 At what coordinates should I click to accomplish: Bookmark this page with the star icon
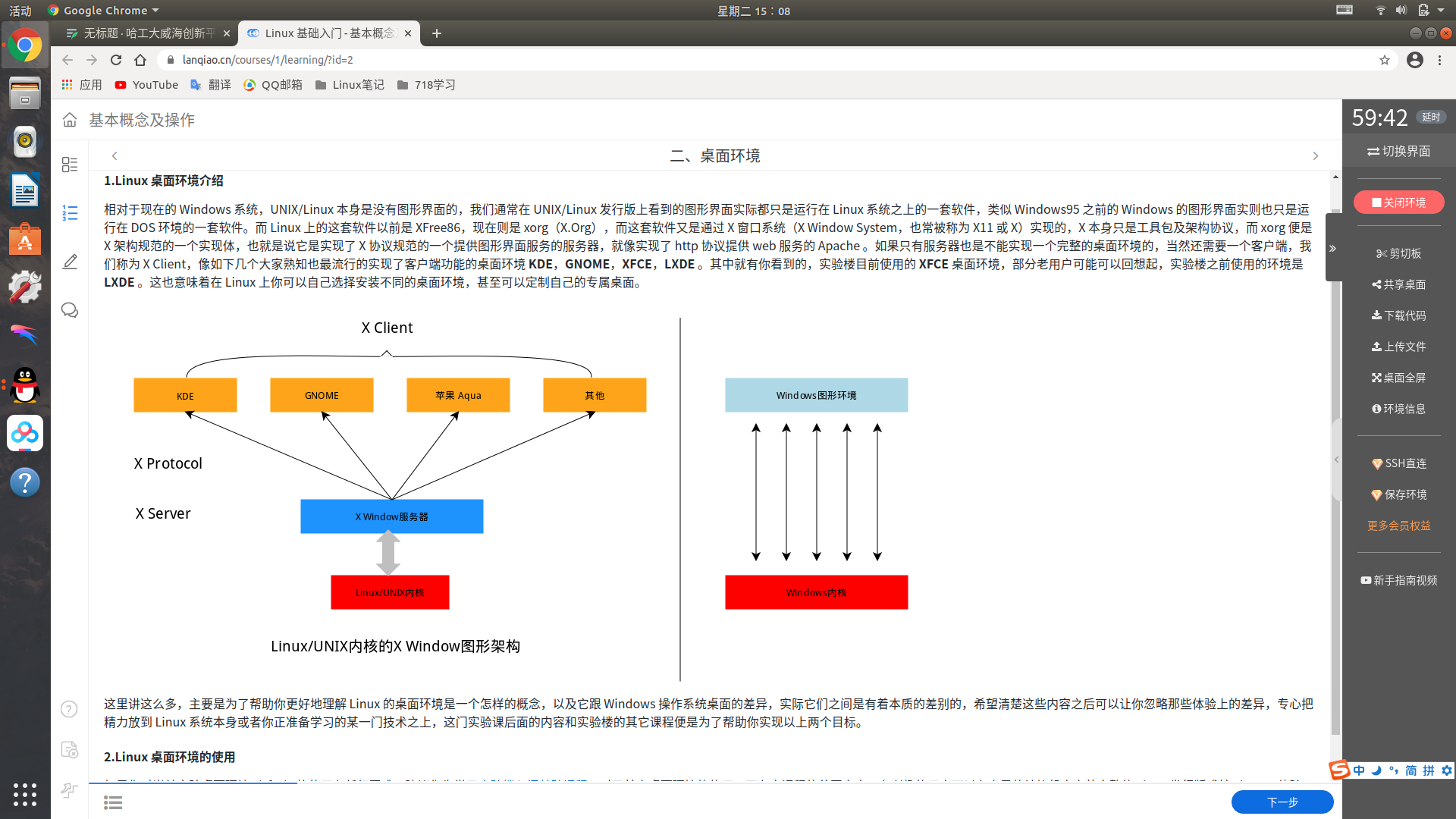(x=1385, y=60)
